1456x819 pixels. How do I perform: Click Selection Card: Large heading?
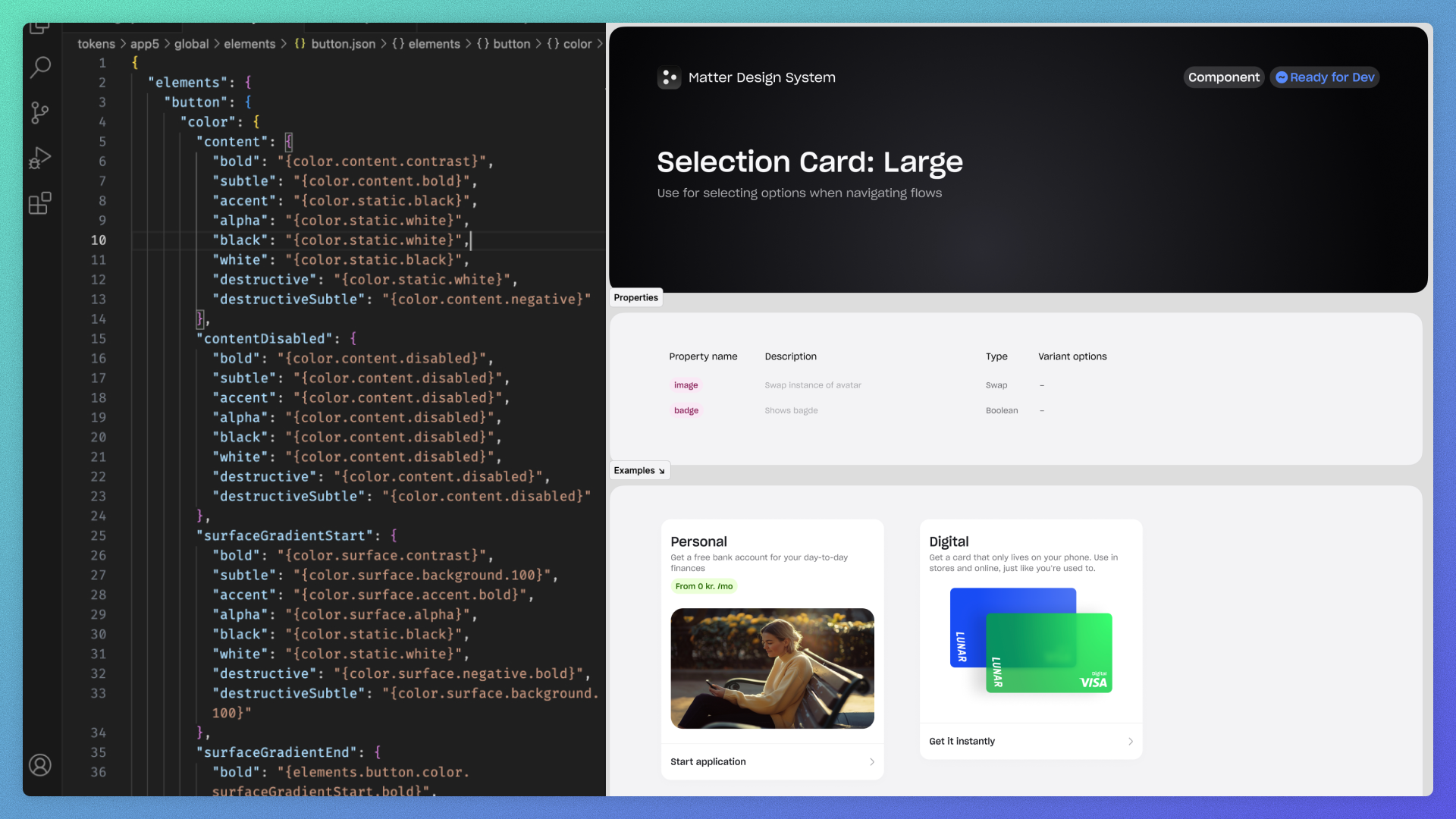(x=809, y=162)
